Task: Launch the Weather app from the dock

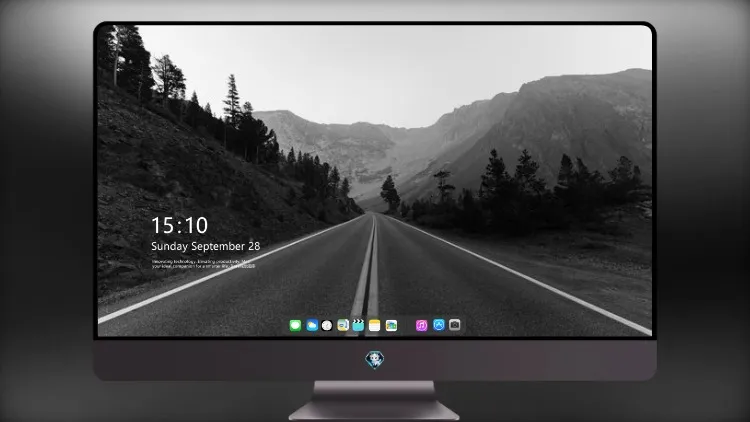Action: [312, 325]
